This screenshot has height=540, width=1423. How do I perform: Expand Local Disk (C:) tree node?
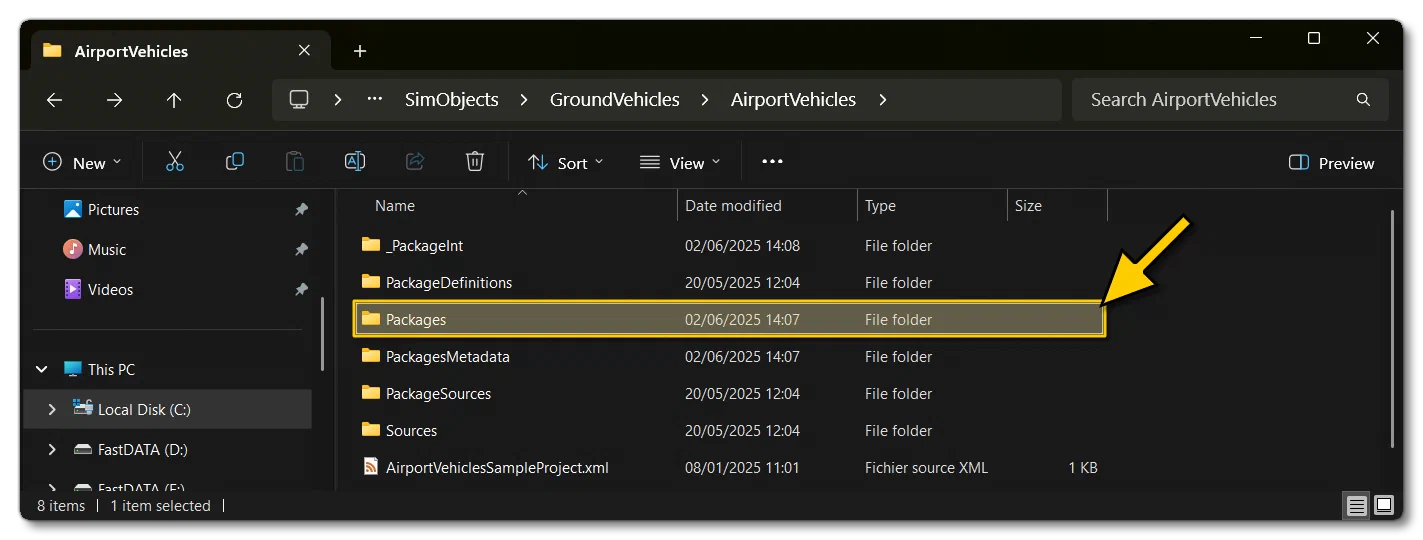point(52,409)
